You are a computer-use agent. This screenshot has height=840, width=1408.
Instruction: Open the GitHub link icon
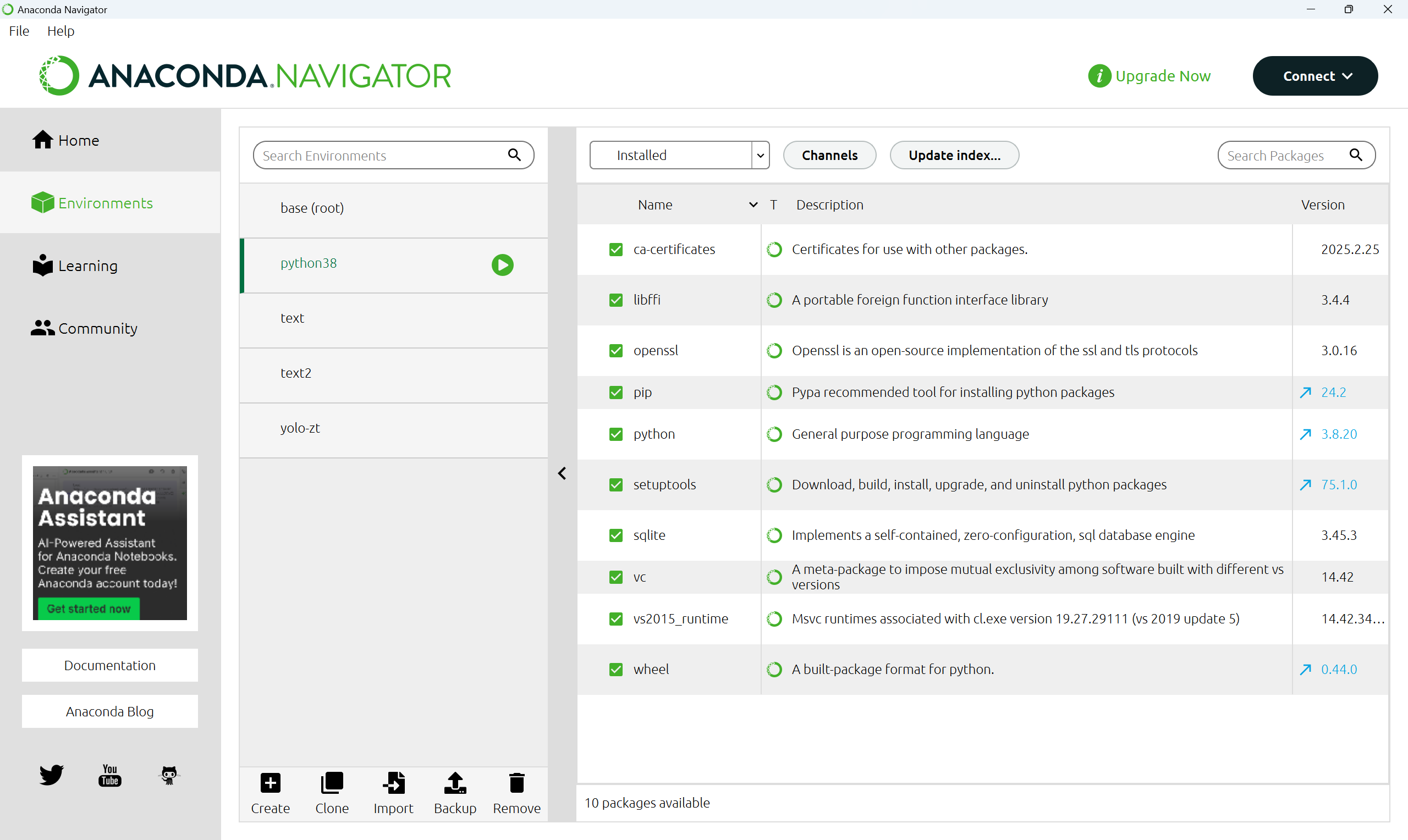169,775
